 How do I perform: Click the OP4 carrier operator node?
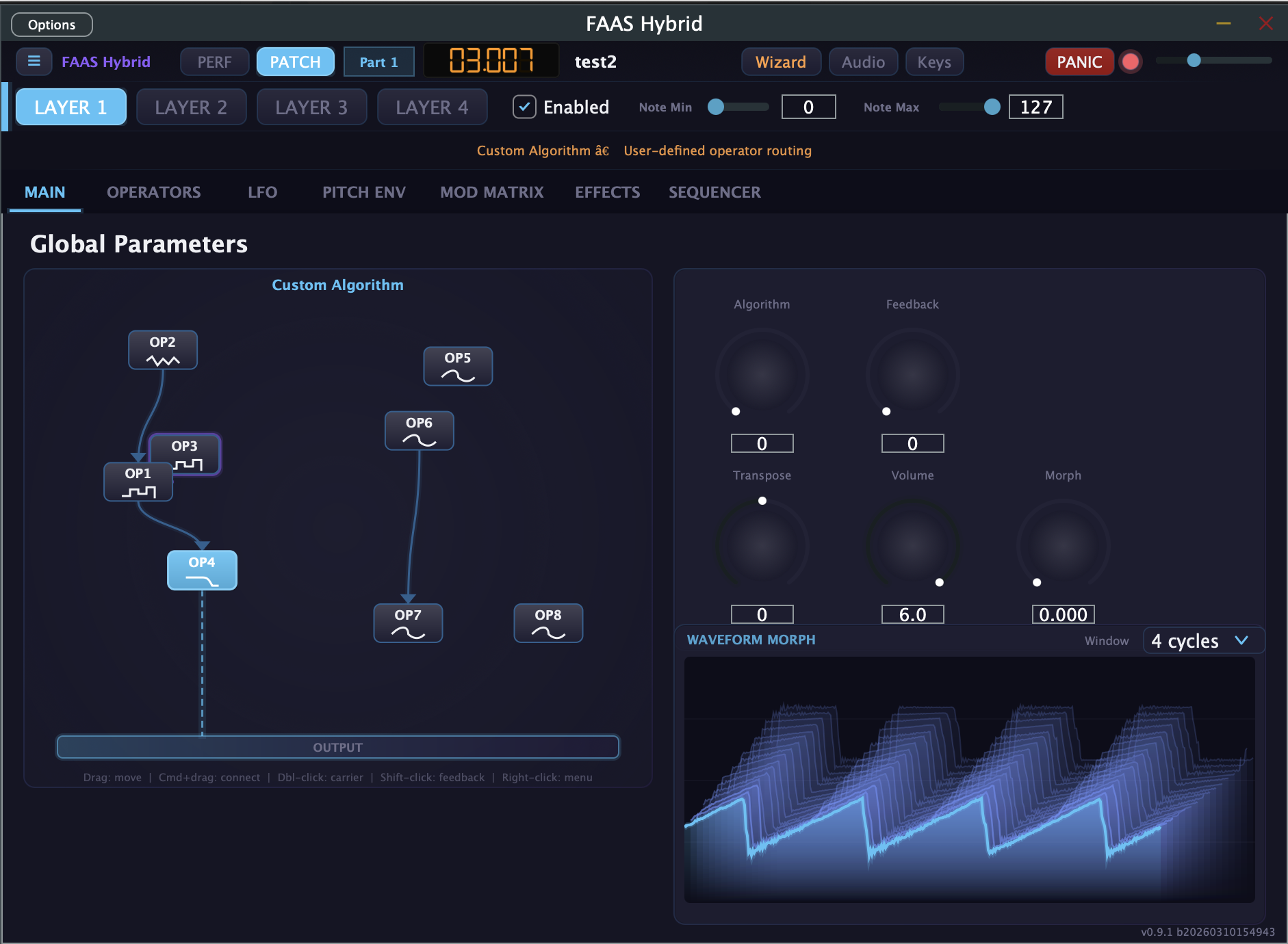pos(202,570)
